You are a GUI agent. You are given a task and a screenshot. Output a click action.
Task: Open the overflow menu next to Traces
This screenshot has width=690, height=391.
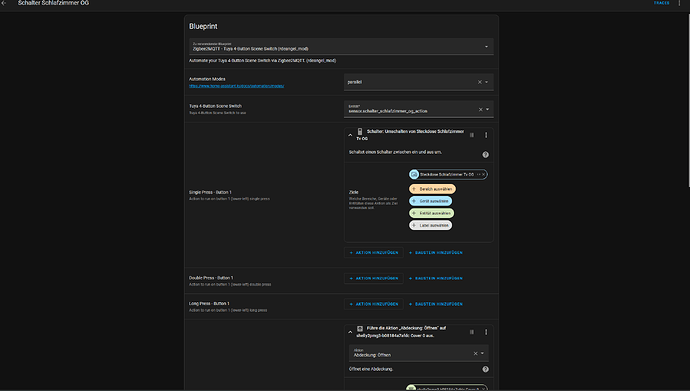pos(680,3)
